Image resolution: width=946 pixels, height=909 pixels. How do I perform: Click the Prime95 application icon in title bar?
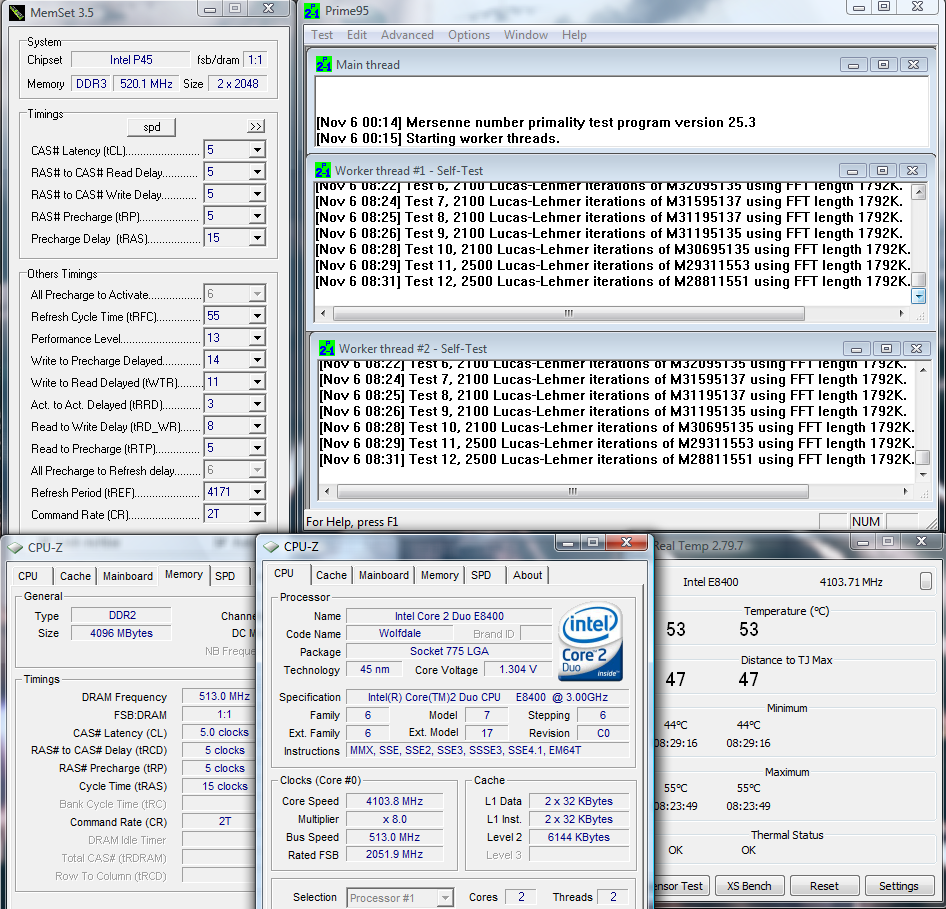pyautogui.click(x=312, y=10)
